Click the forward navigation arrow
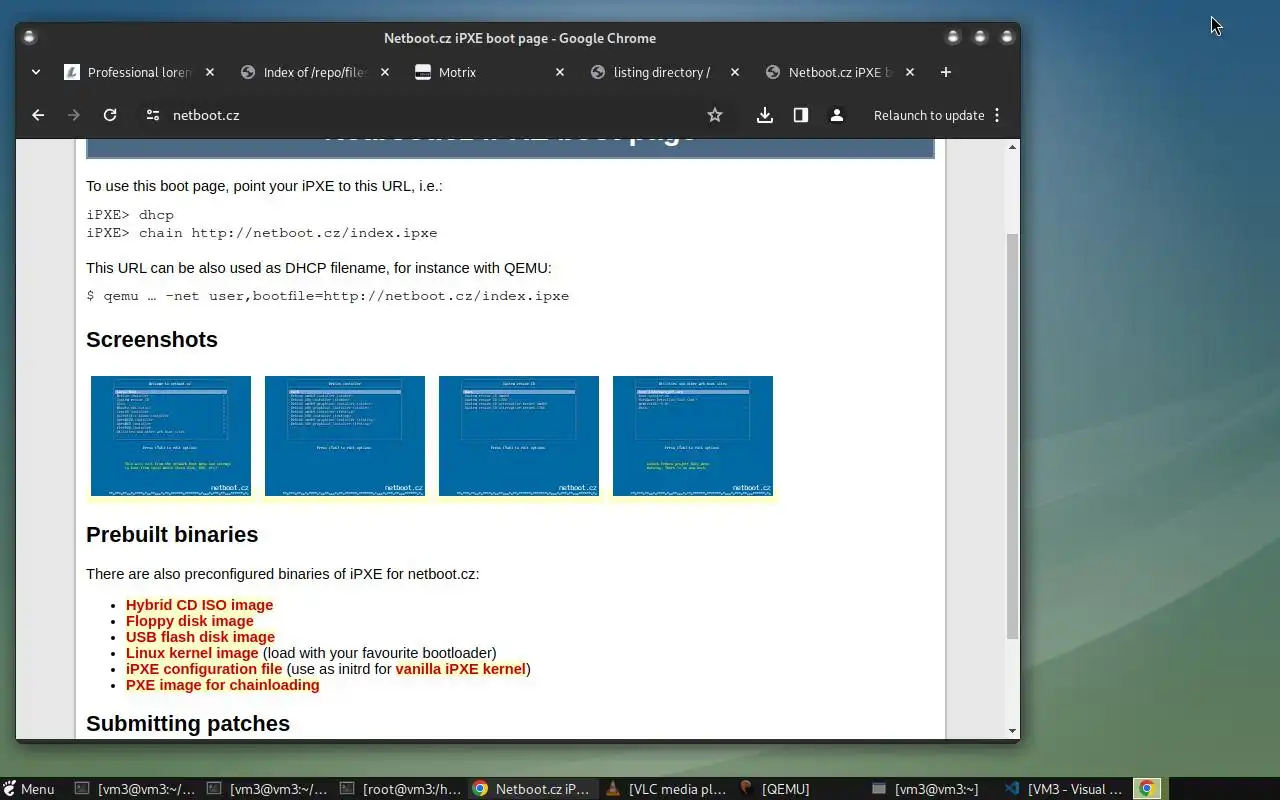The width and height of the screenshot is (1280, 800). pyautogui.click(x=73, y=115)
